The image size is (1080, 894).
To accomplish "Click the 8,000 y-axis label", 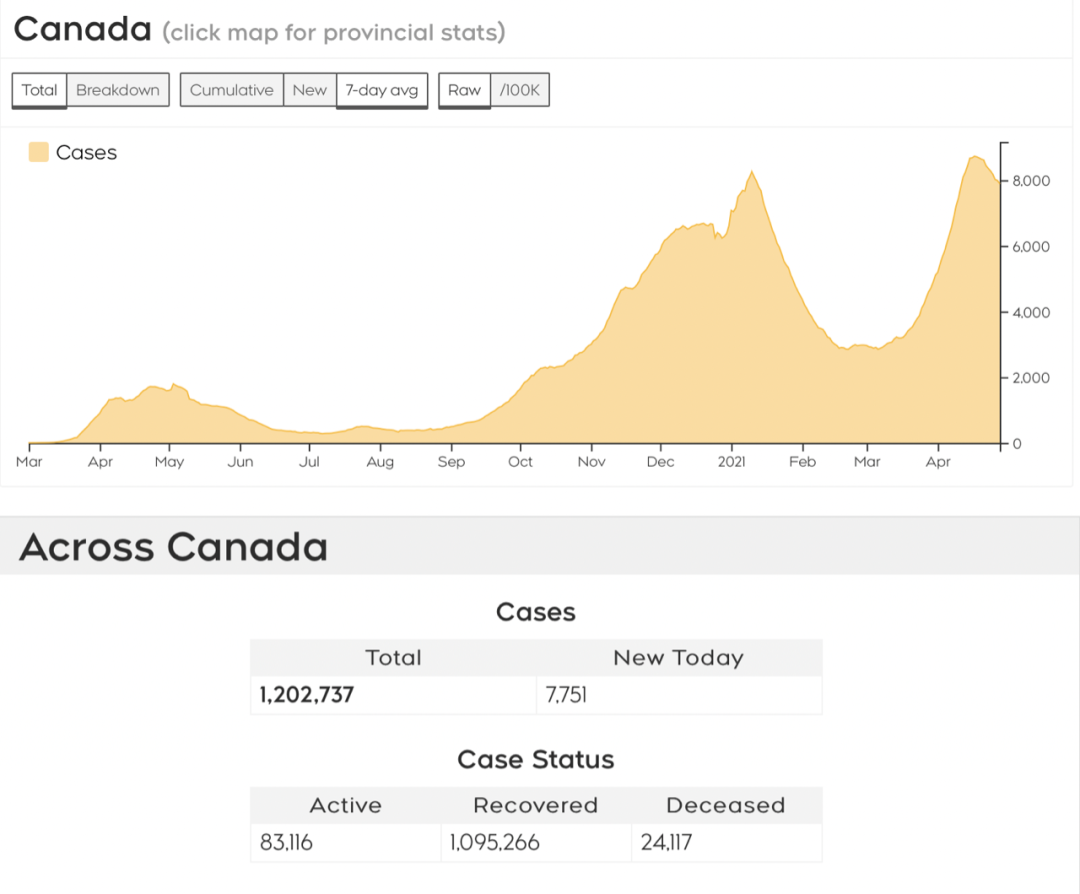I will [x=1031, y=180].
